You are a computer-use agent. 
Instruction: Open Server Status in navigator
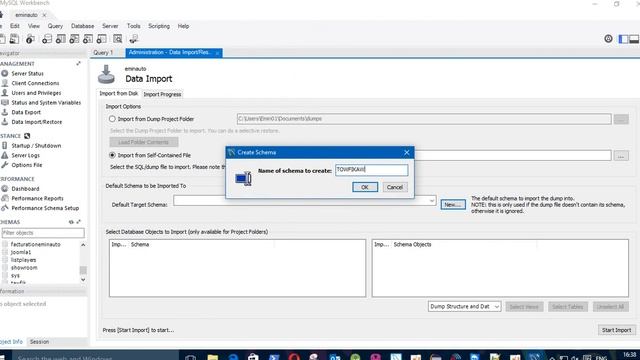[27, 73]
